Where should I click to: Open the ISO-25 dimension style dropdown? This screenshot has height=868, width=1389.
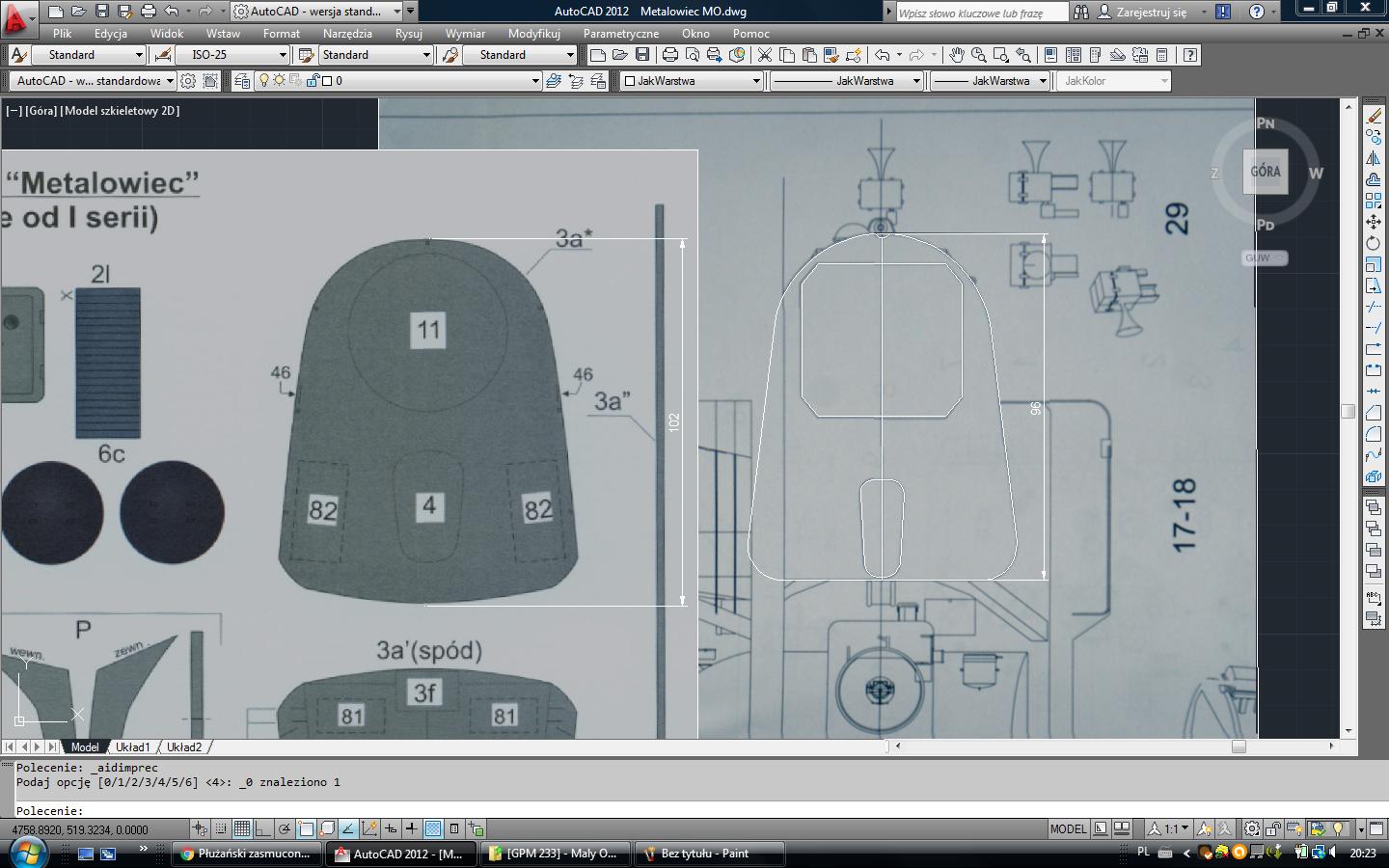(282, 55)
